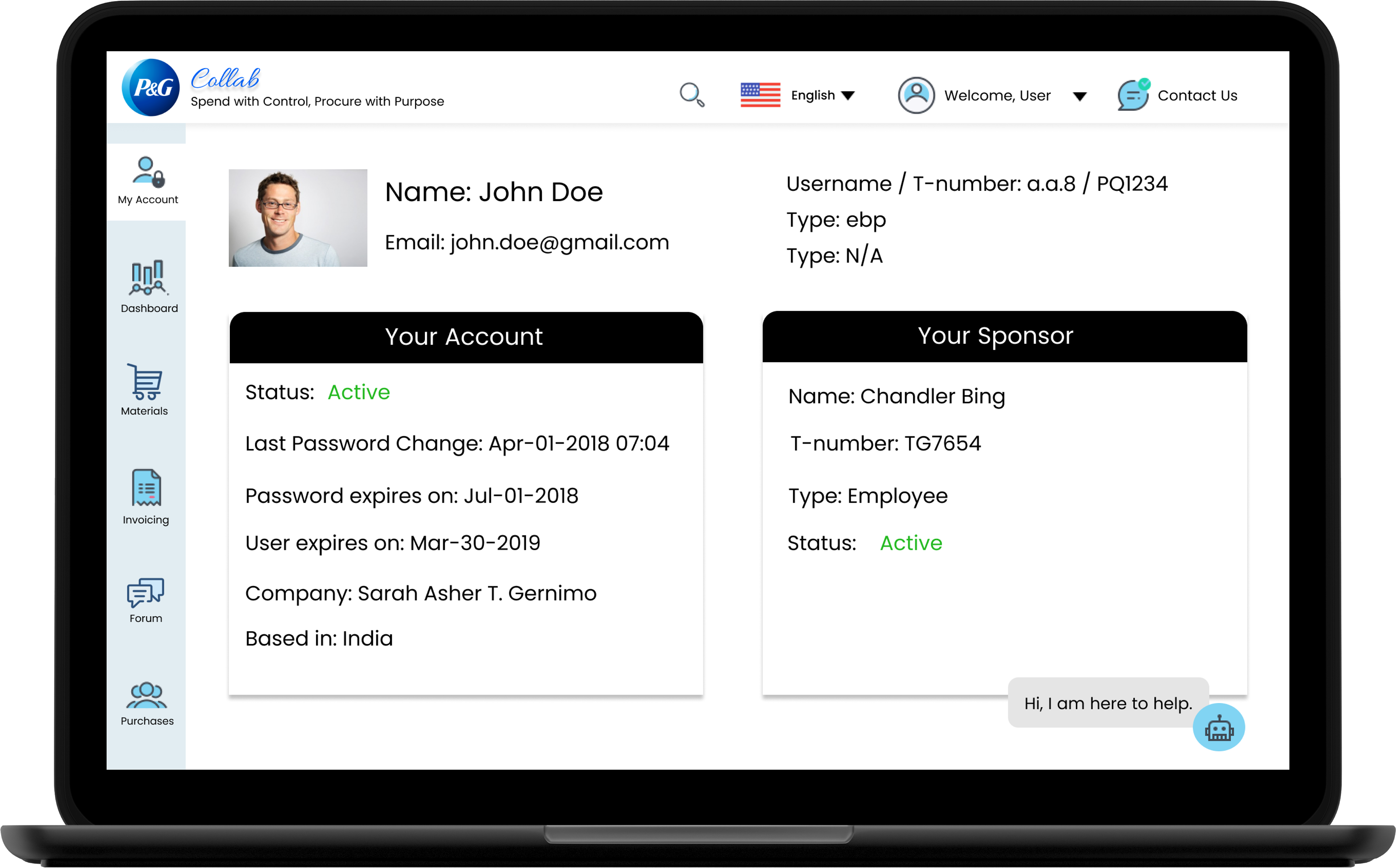Click "Password expires on: Jul-01-2018"
Image resolution: width=1396 pixels, height=868 pixels.
tap(412, 496)
